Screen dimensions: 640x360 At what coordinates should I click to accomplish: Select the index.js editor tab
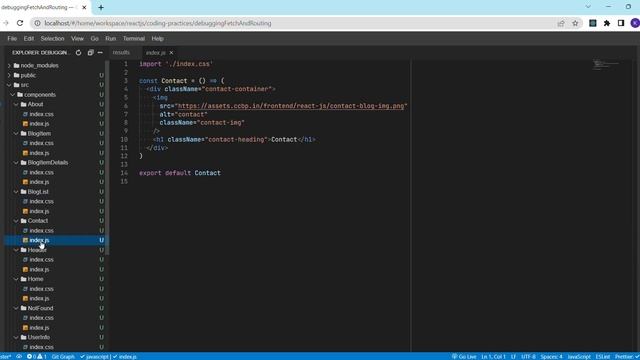156,53
